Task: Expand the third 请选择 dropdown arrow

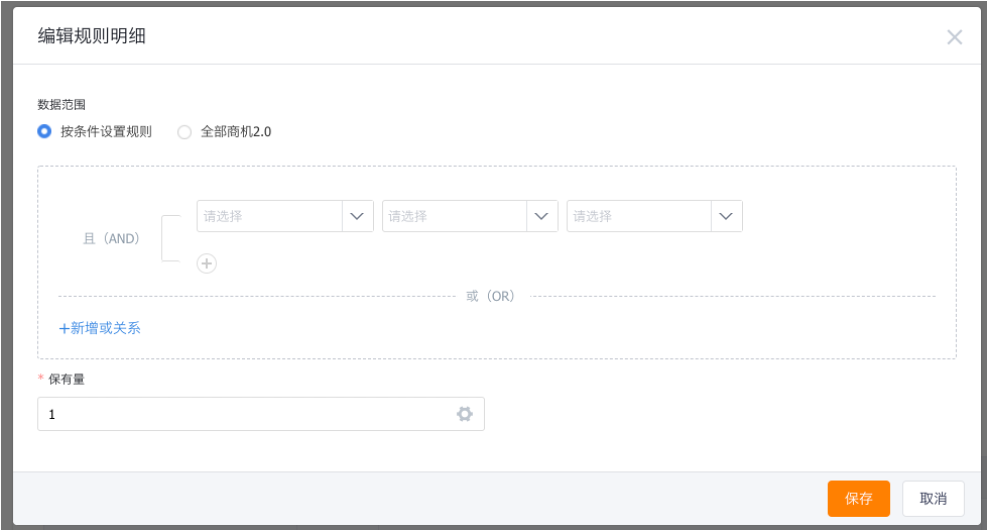Action: [x=727, y=216]
